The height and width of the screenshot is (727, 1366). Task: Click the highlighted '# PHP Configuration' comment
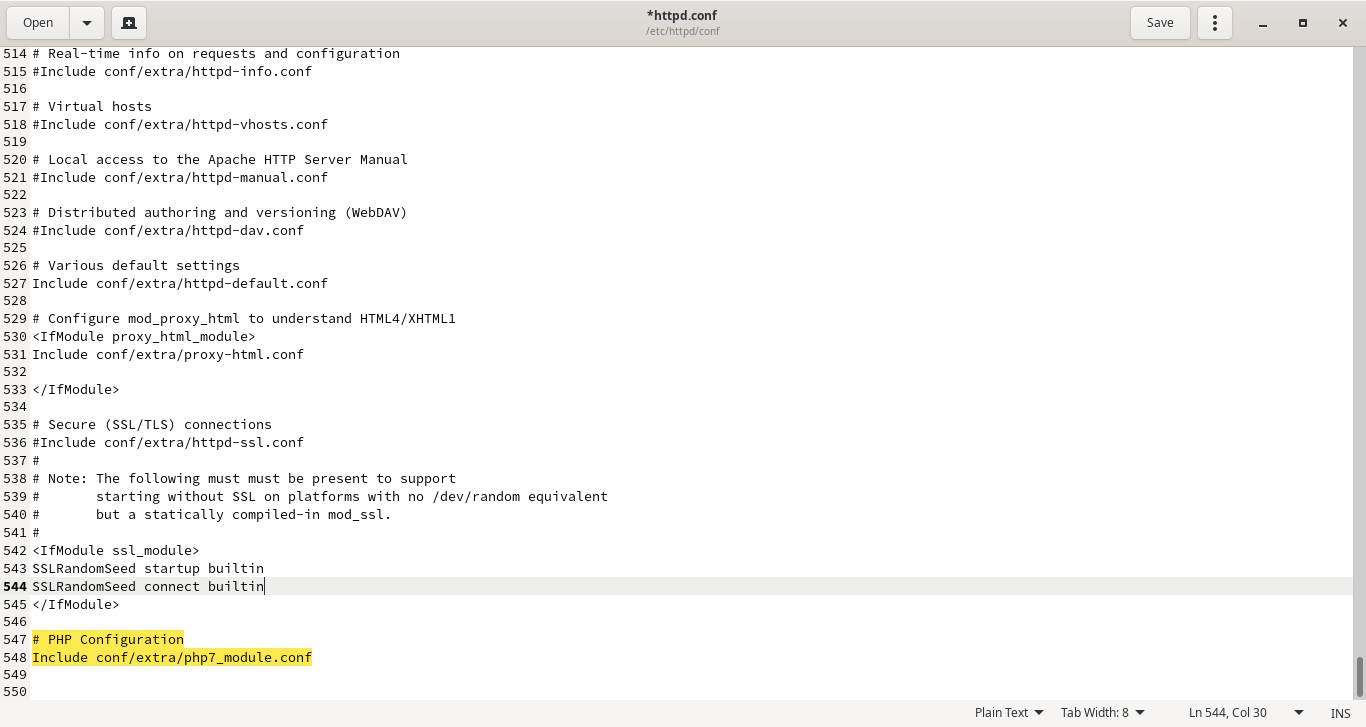coord(108,640)
